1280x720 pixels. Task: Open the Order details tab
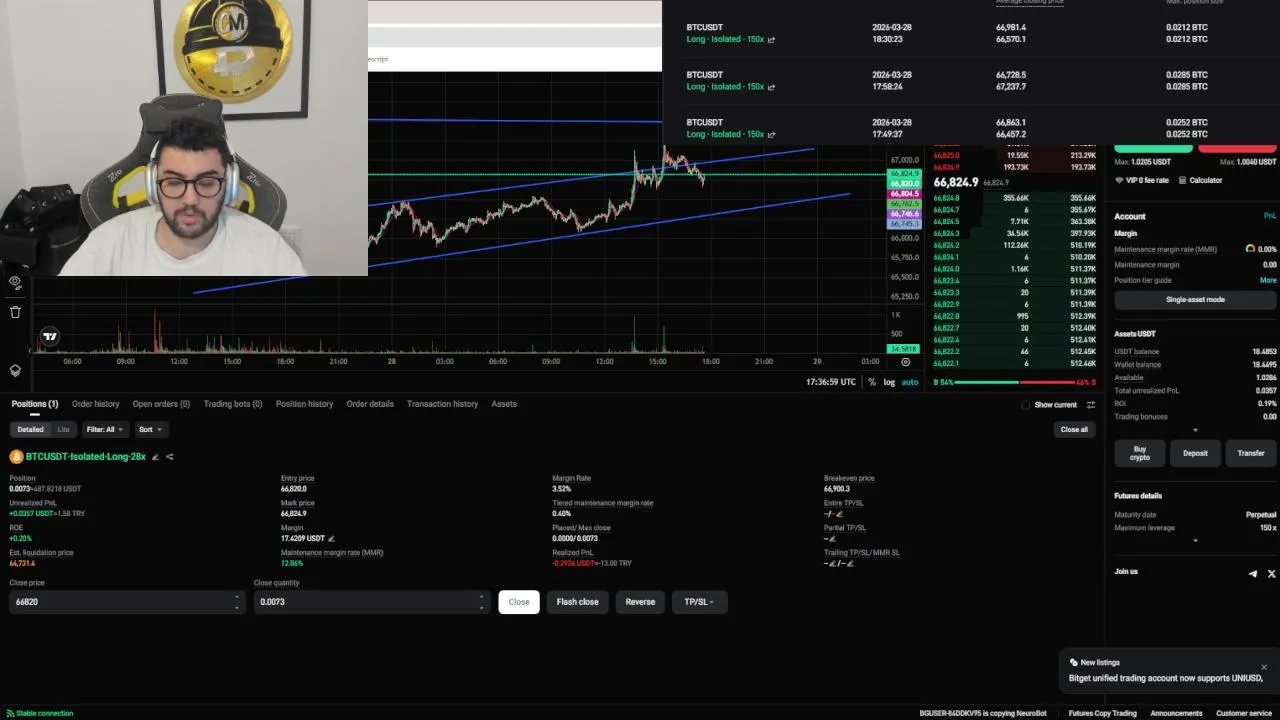click(x=370, y=404)
